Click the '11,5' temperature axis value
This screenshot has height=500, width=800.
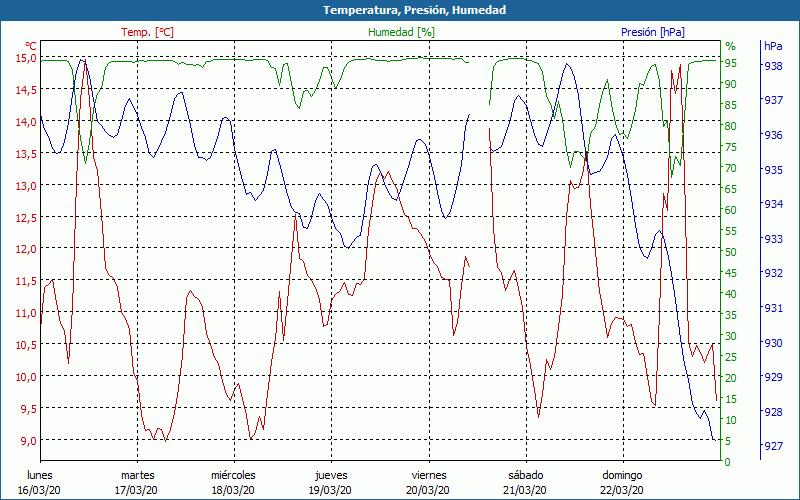click(x=26, y=281)
